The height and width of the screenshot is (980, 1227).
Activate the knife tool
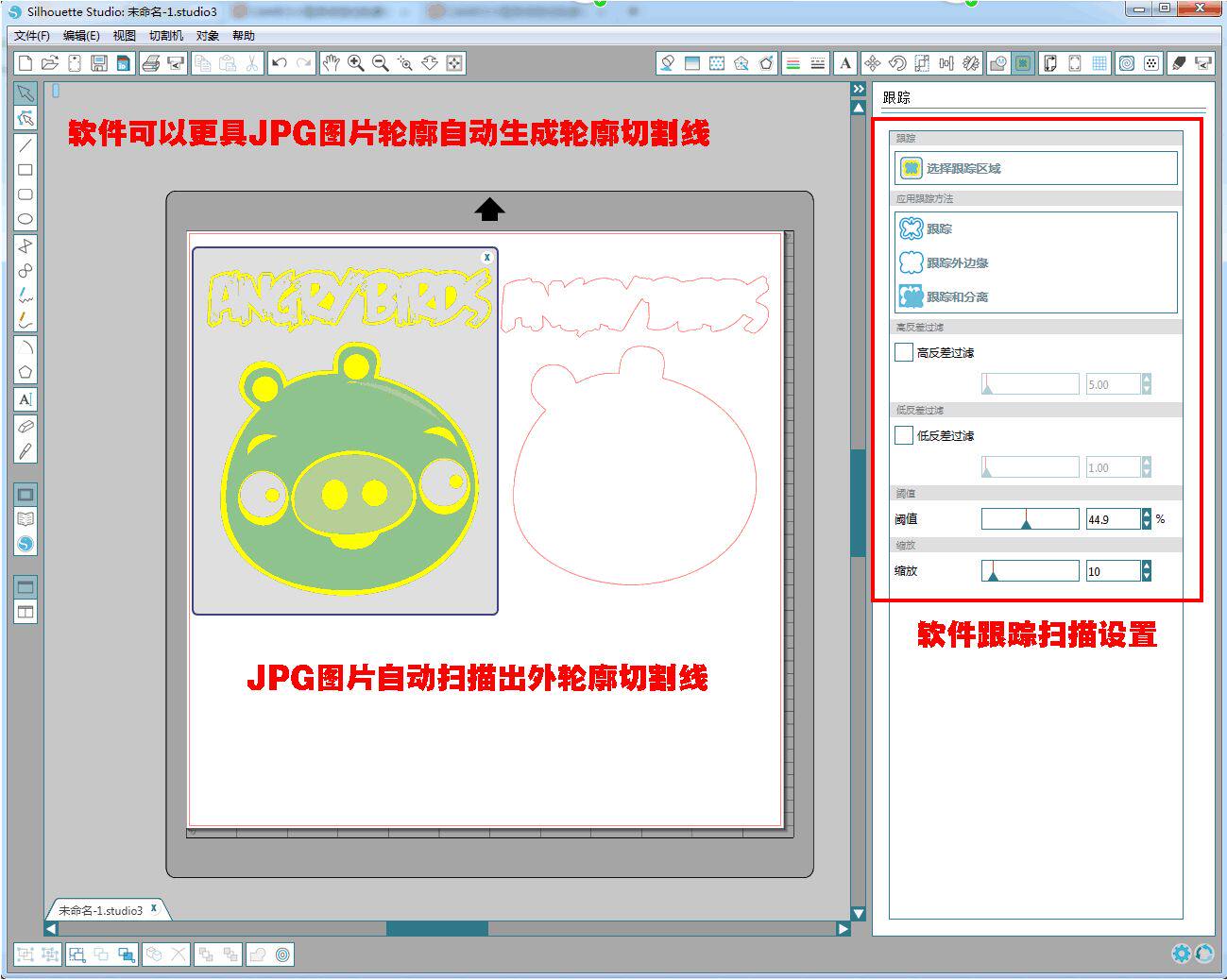tap(26, 451)
